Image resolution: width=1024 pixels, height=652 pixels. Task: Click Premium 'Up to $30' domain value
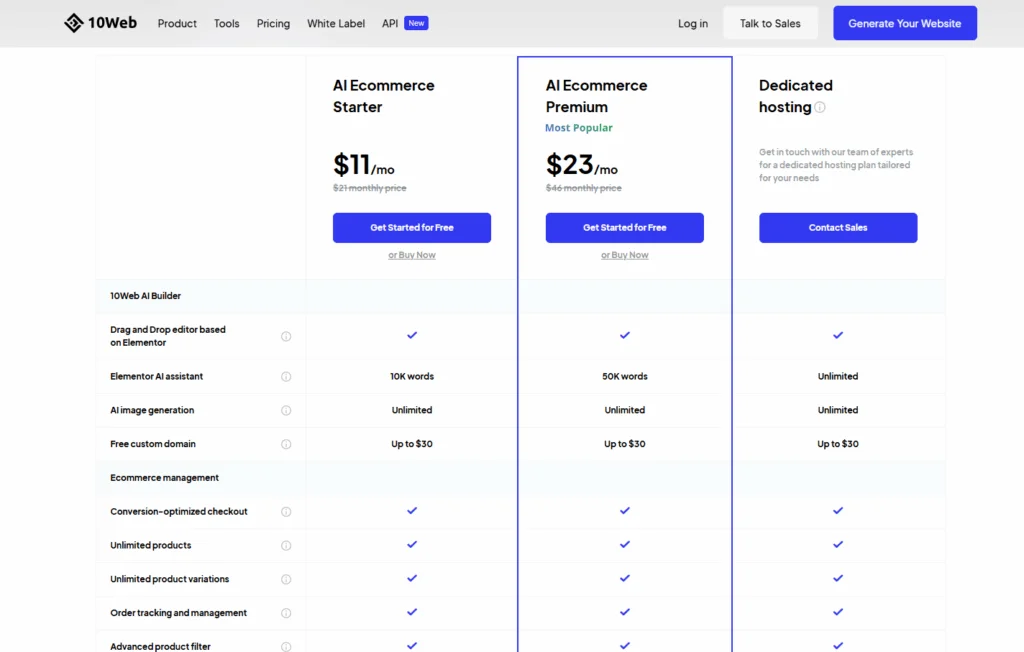pos(625,444)
